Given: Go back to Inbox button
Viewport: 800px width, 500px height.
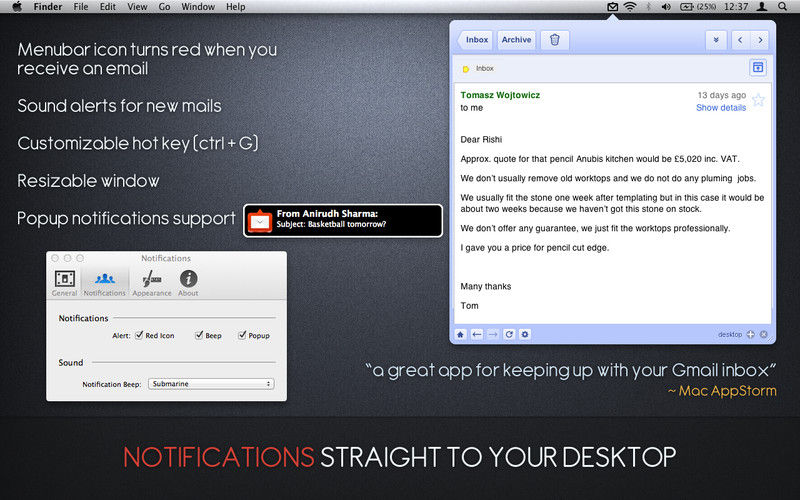Looking at the screenshot, I should 475,40.
